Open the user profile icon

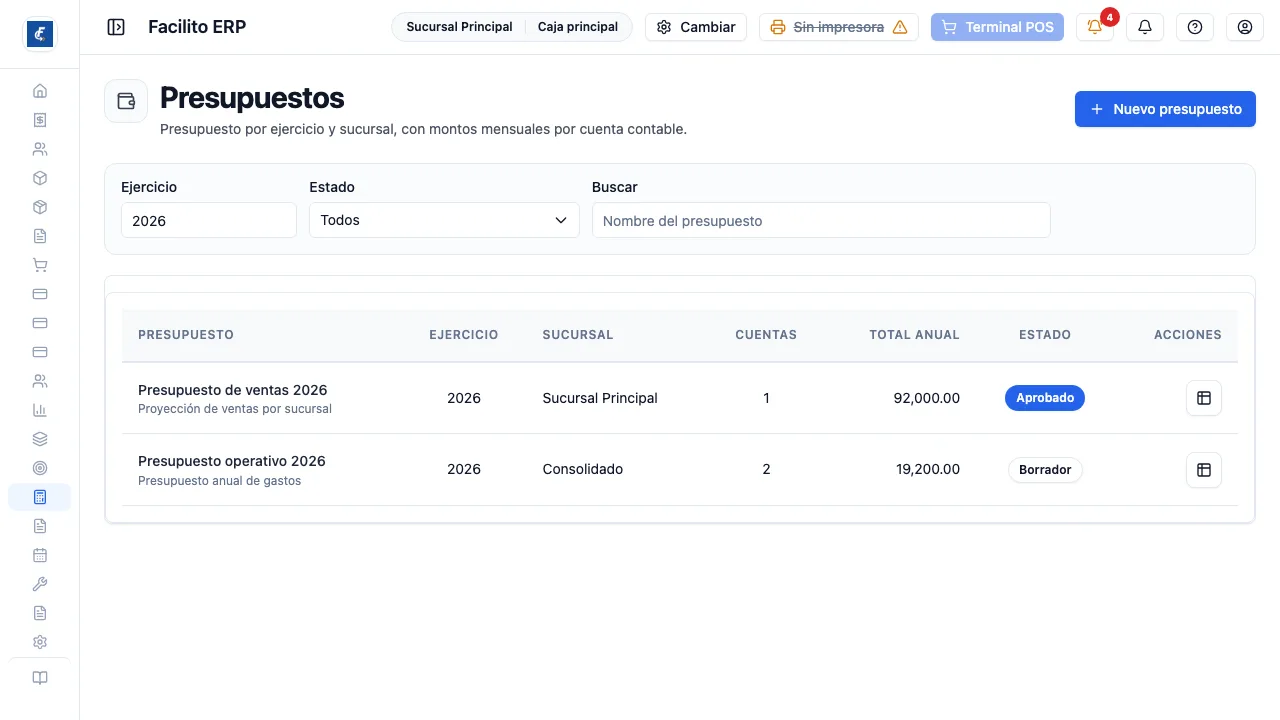(x=1245, y=27)
